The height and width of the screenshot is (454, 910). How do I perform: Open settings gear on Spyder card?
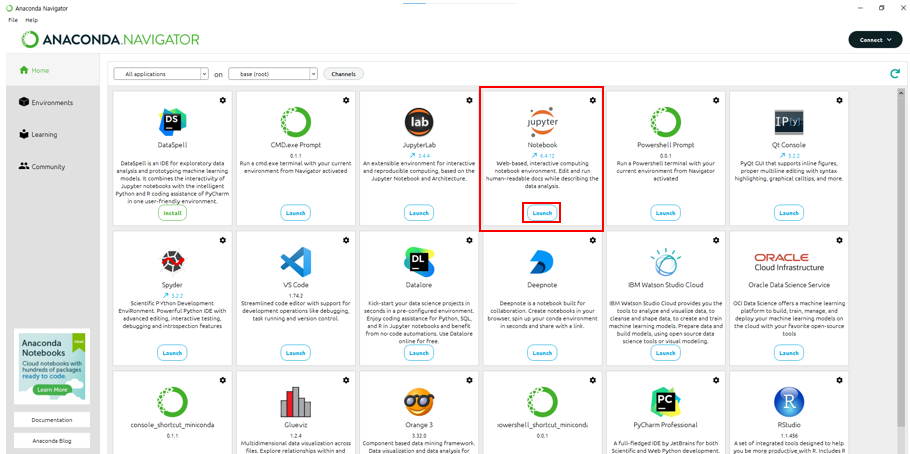[223, 240]
